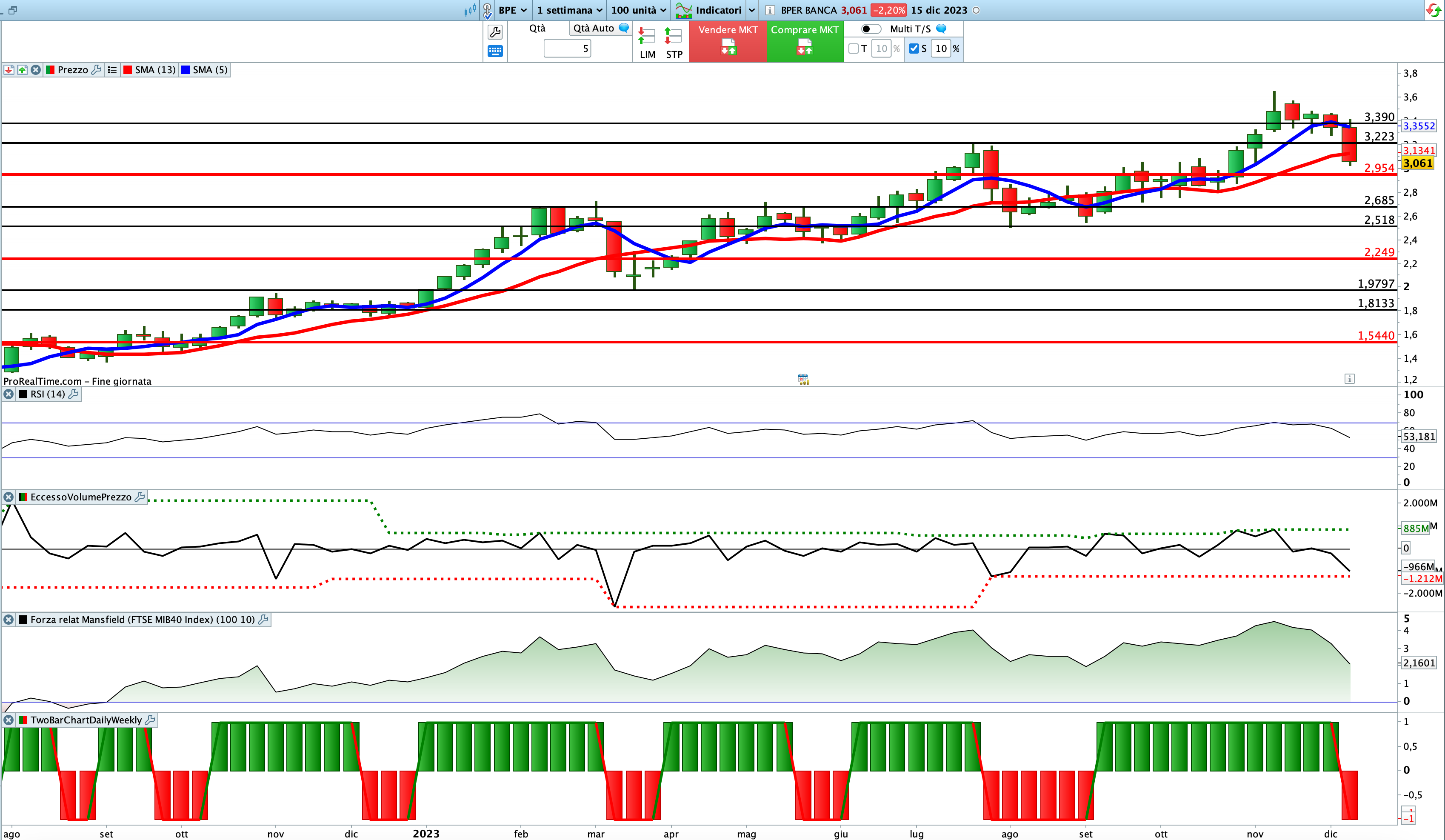Image resolution: width=1445 pixels, height=840 pixels.
Task: Close the EccessoVolumePrezzo panel
Action: 9,497
